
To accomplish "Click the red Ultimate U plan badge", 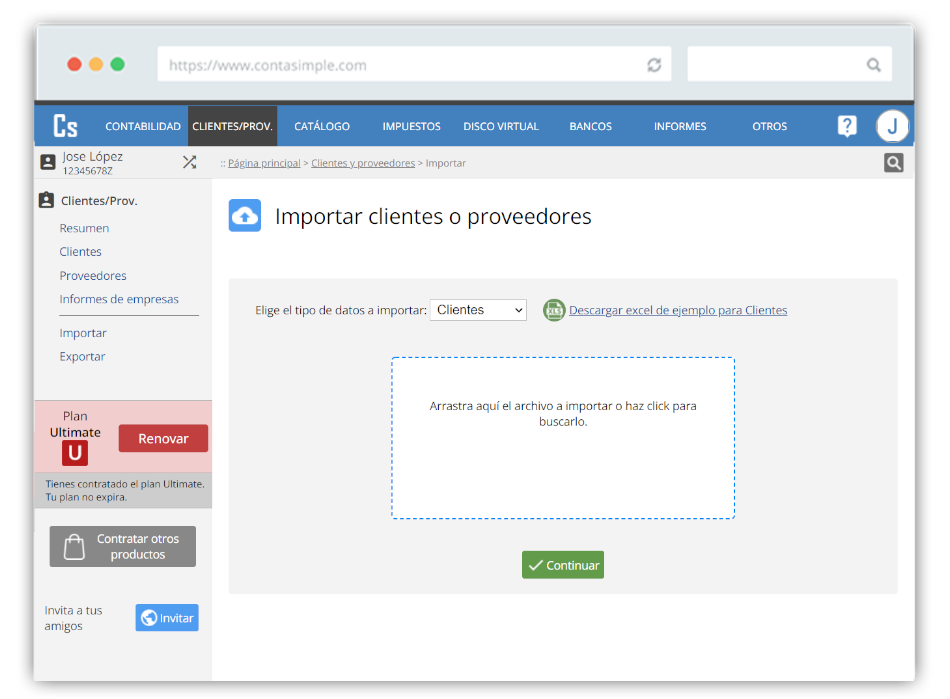I will coord(75,453).
